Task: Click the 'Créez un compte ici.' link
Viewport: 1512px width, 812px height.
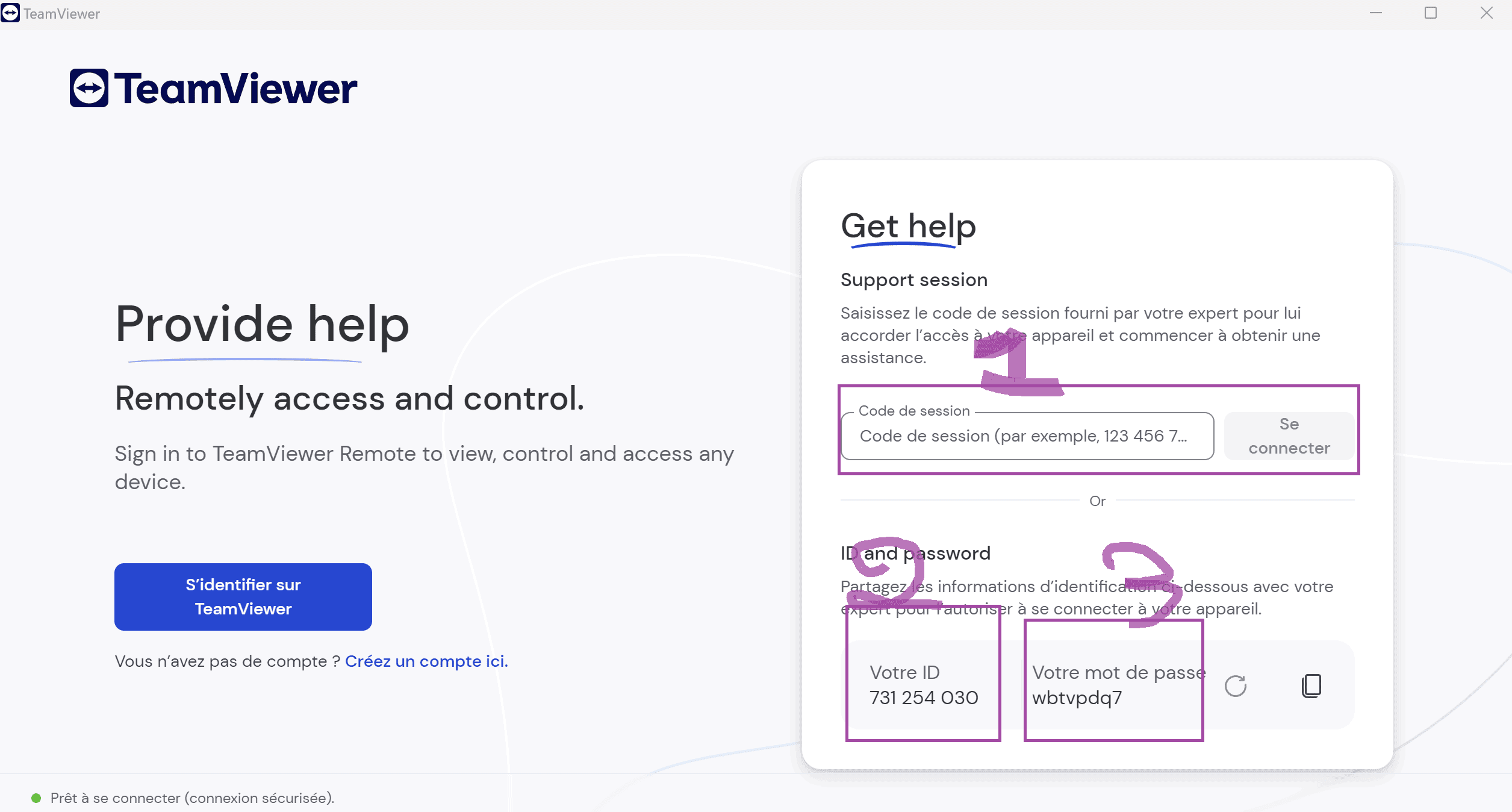Action: [x=427, y=661]
